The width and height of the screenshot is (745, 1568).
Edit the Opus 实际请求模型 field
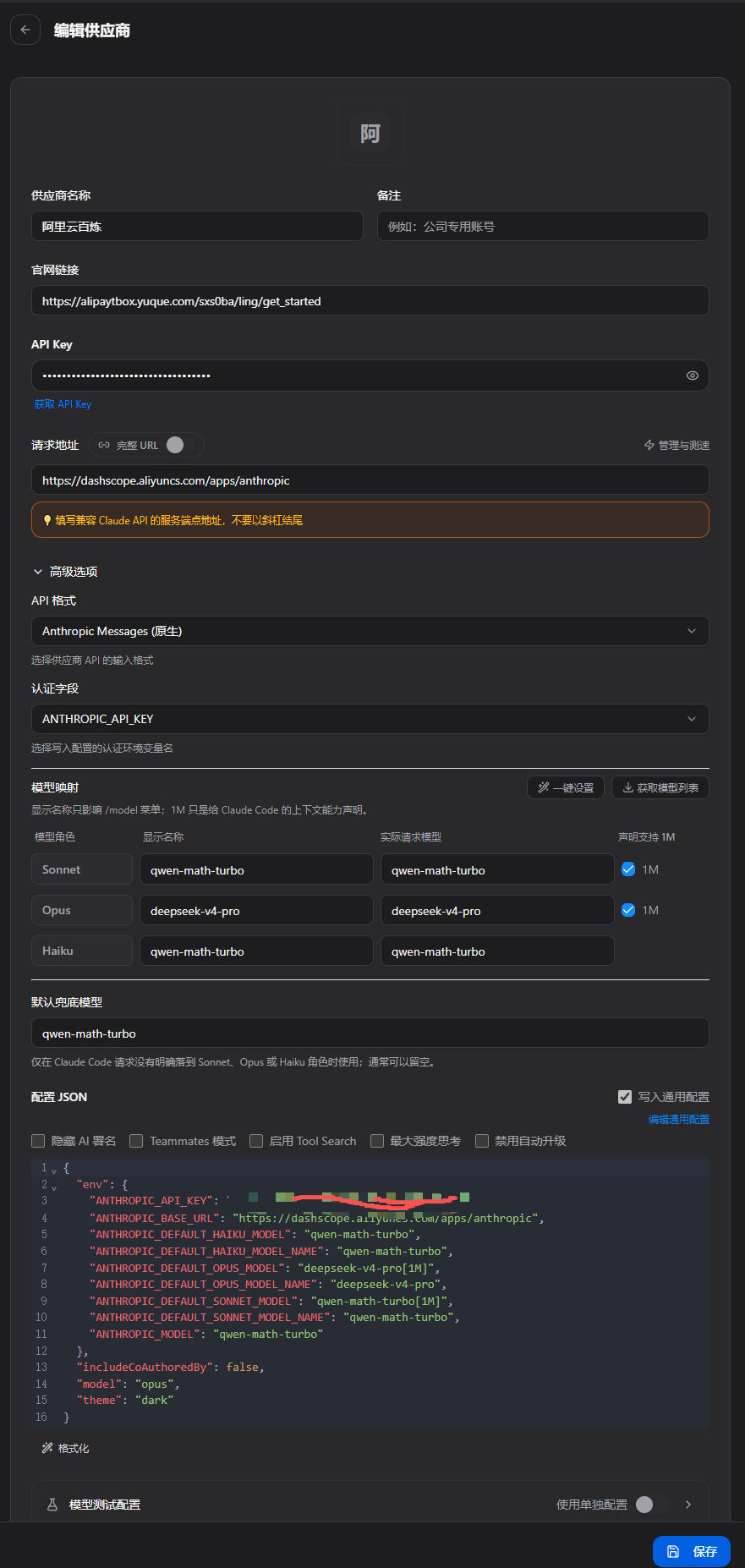coord(497,910)
